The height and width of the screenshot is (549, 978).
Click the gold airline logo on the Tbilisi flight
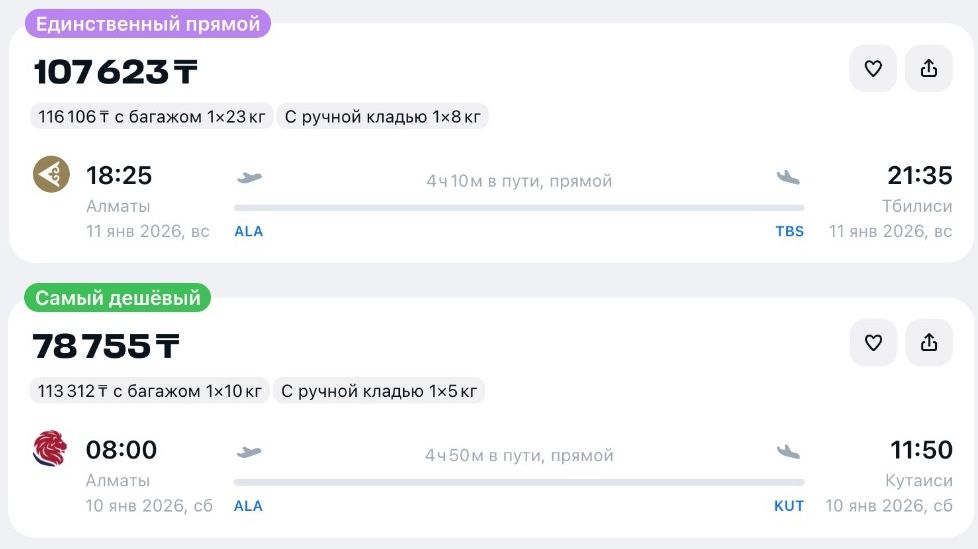tap(51, 175)
